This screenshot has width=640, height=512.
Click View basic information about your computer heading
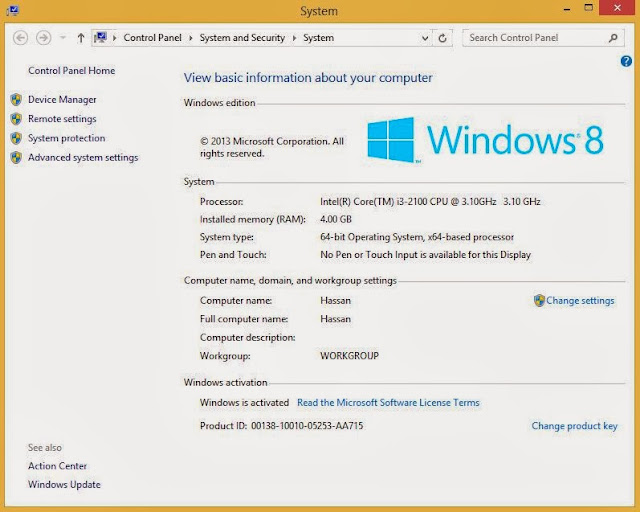tap(308, 78)
